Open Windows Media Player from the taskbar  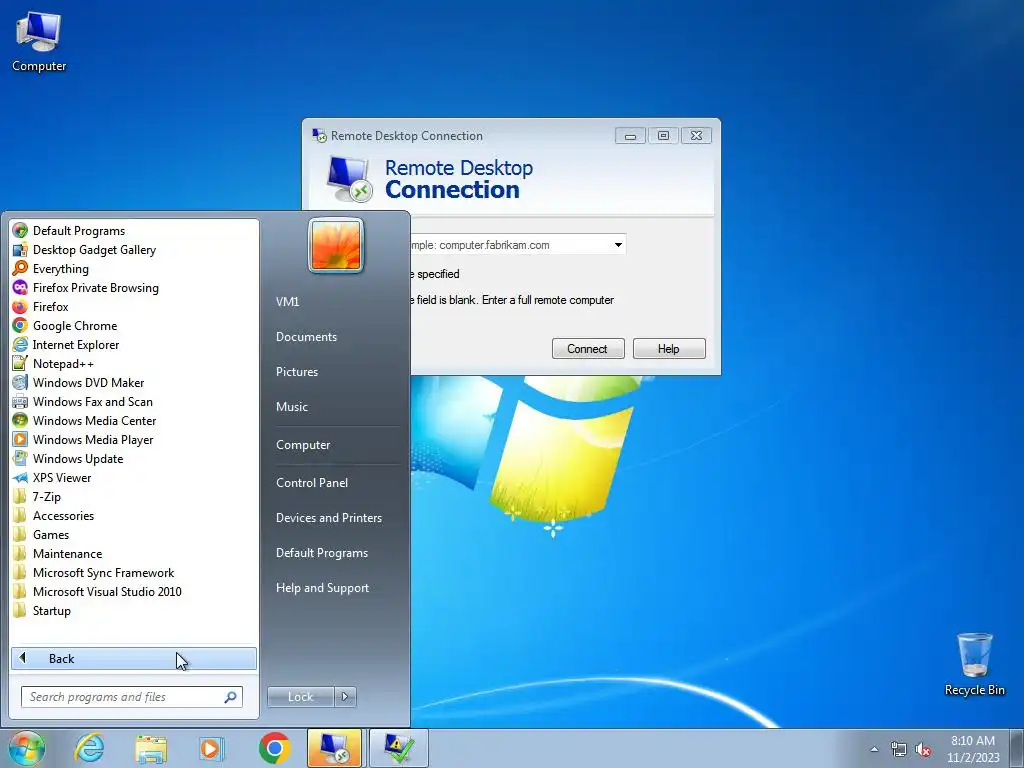point(212,748)
